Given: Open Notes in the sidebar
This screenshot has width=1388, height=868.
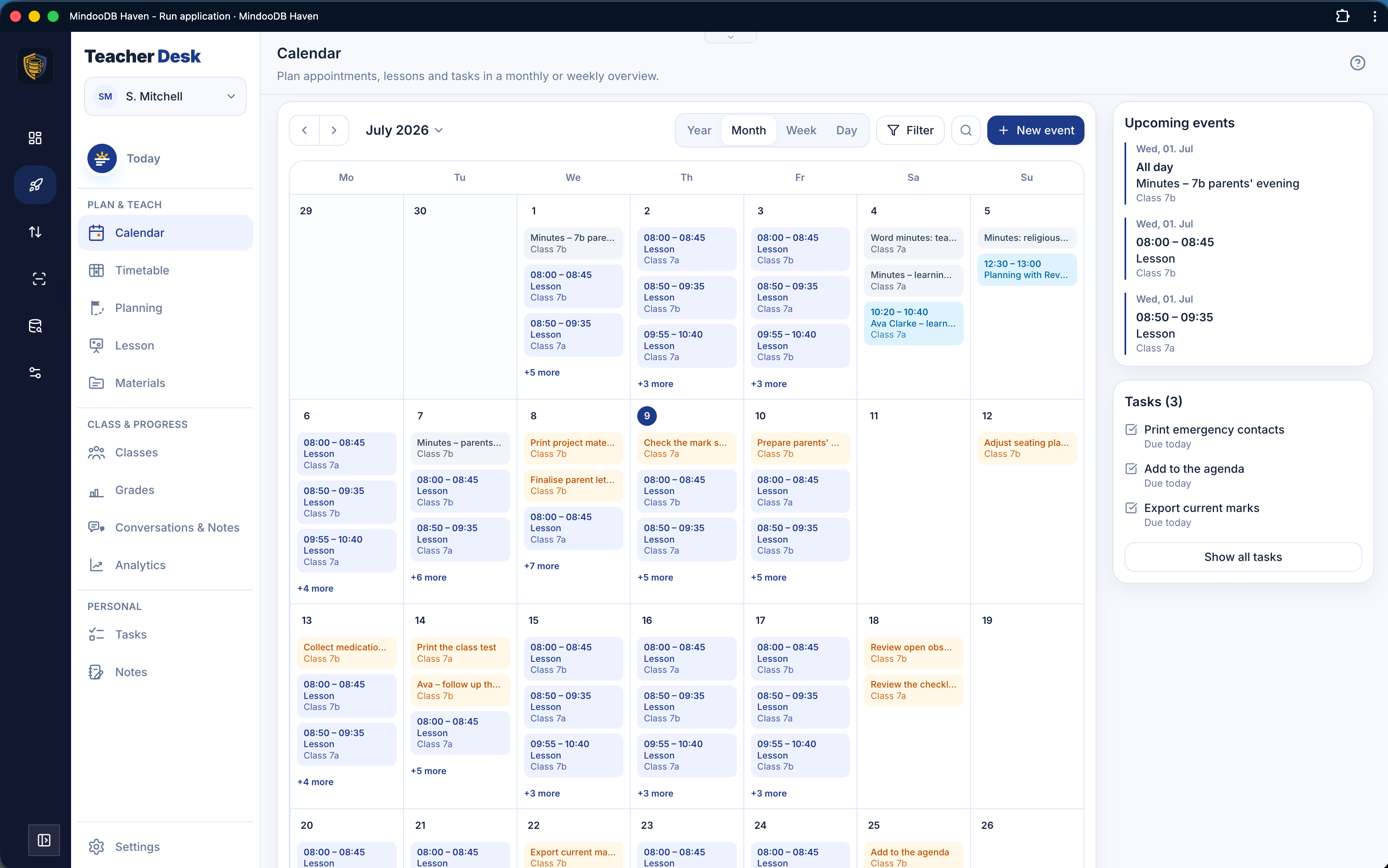Looking at the screenshot, I should [x=165, y=672].
